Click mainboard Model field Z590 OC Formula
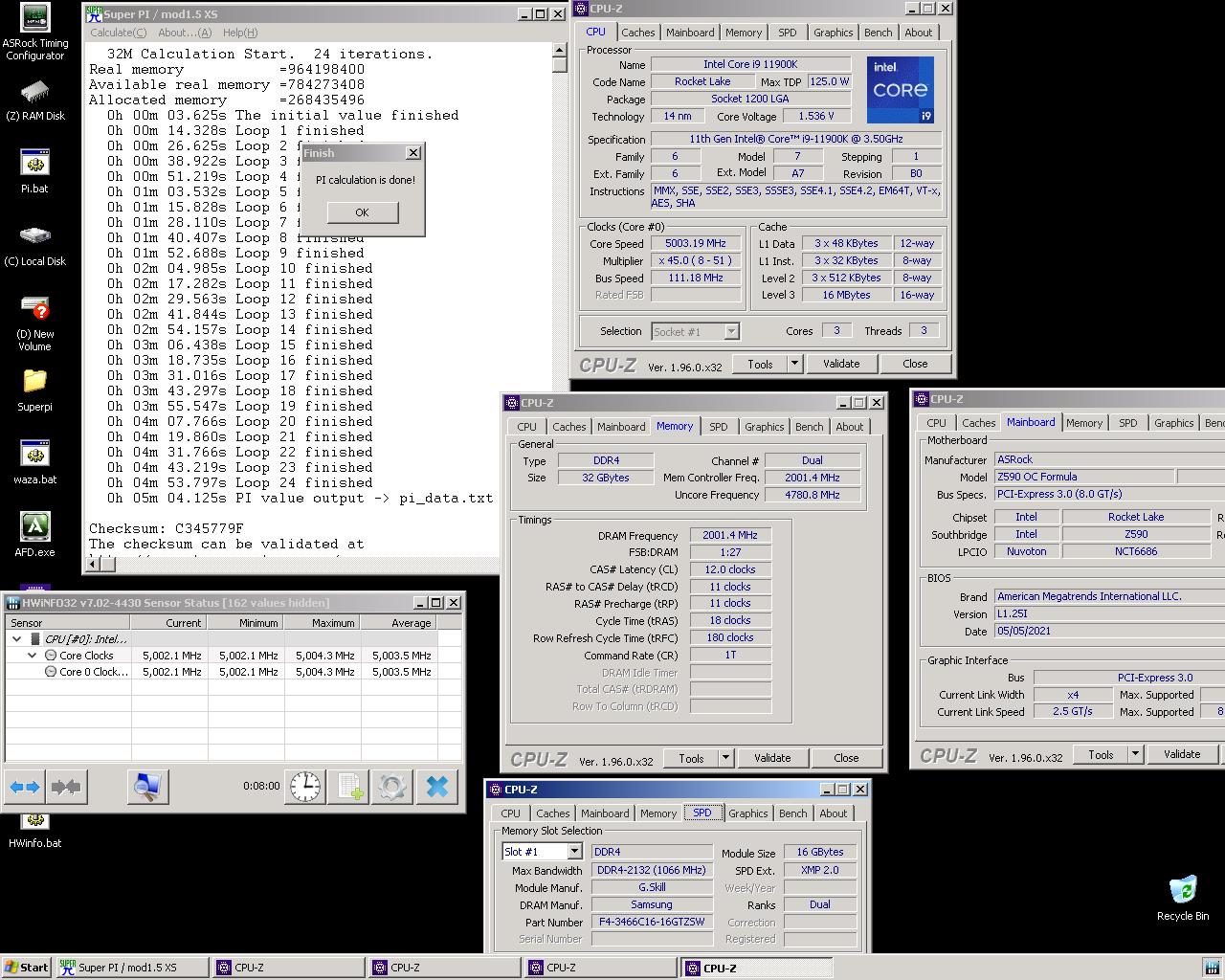 click(x=1084, y=477)
